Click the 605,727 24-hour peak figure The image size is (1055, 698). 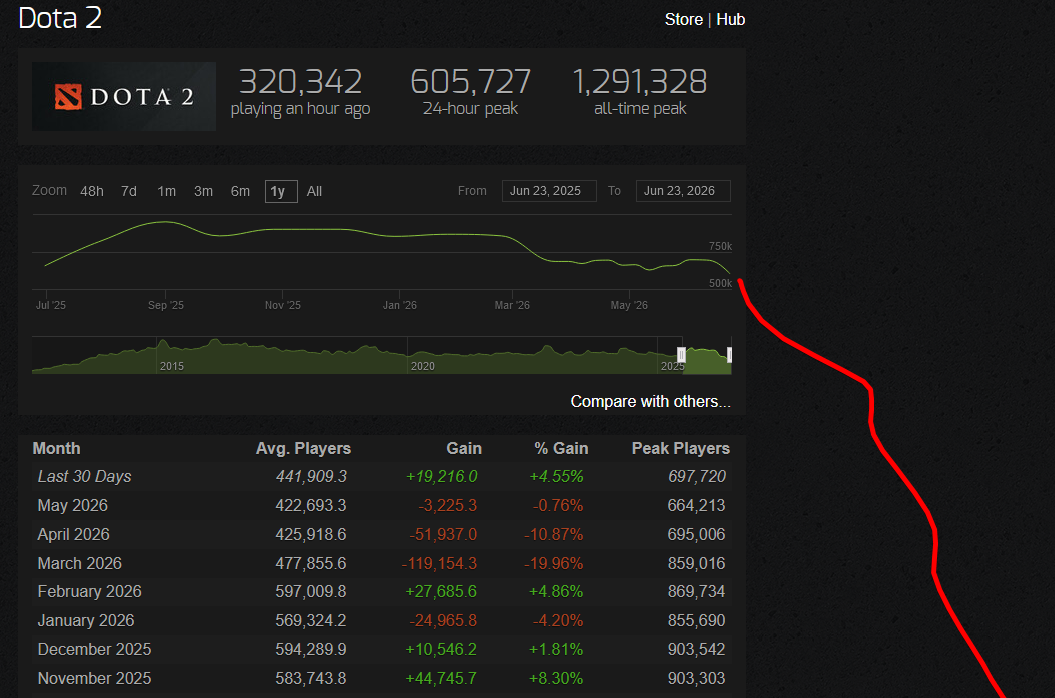click(470, 82)
